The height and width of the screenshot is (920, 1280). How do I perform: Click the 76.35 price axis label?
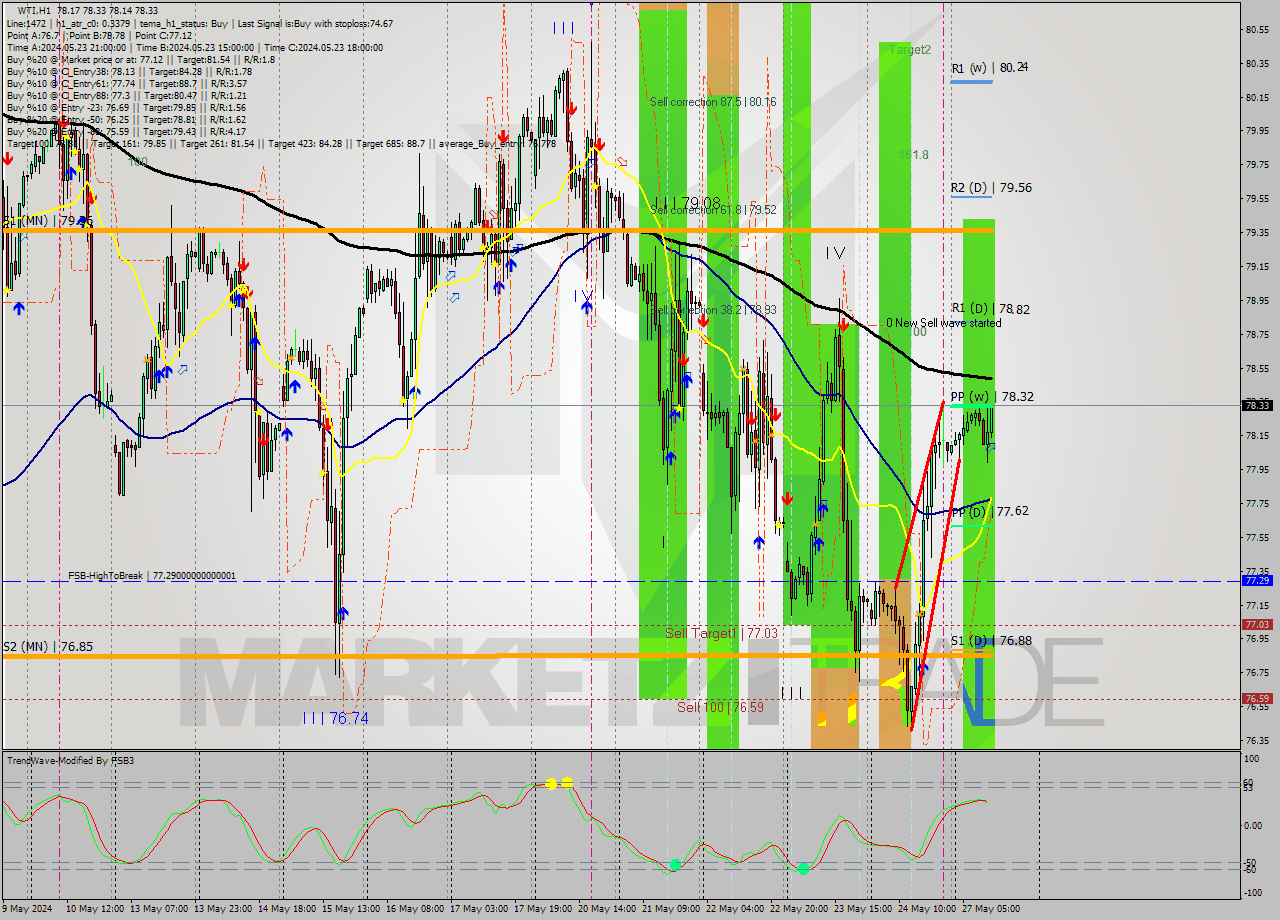[1257, 740]
